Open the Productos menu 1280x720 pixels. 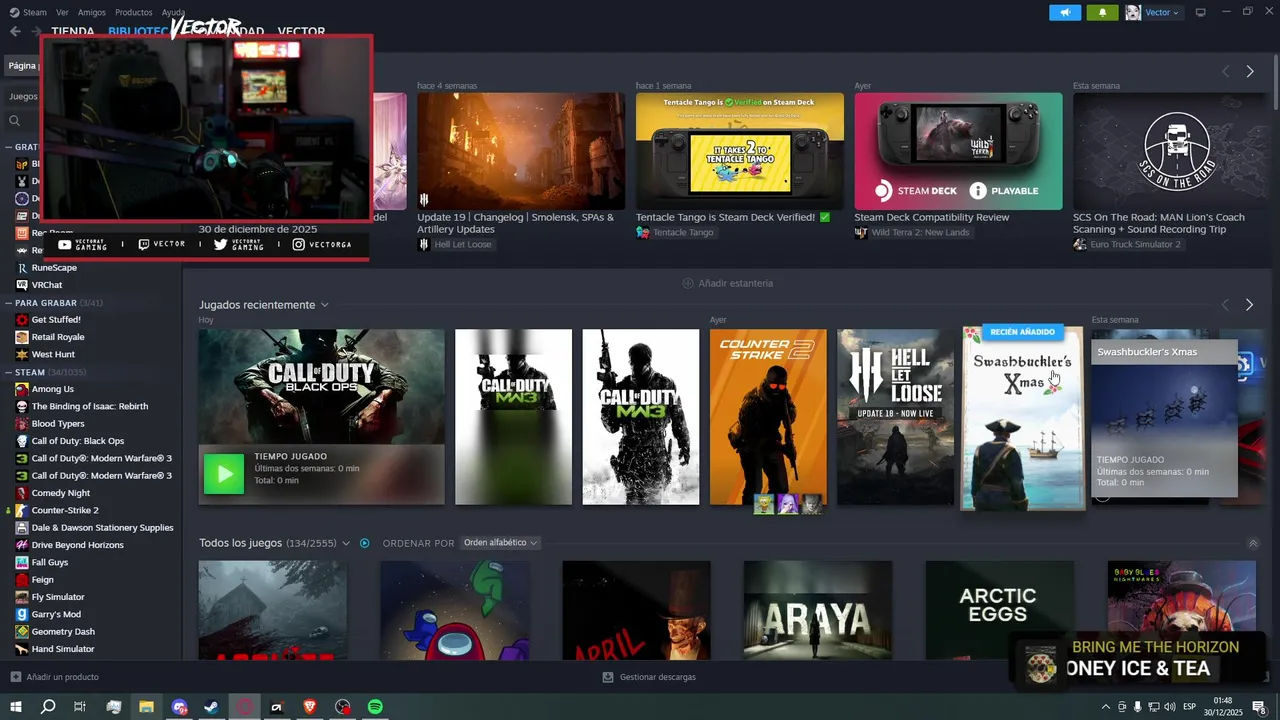click(134, 12)
